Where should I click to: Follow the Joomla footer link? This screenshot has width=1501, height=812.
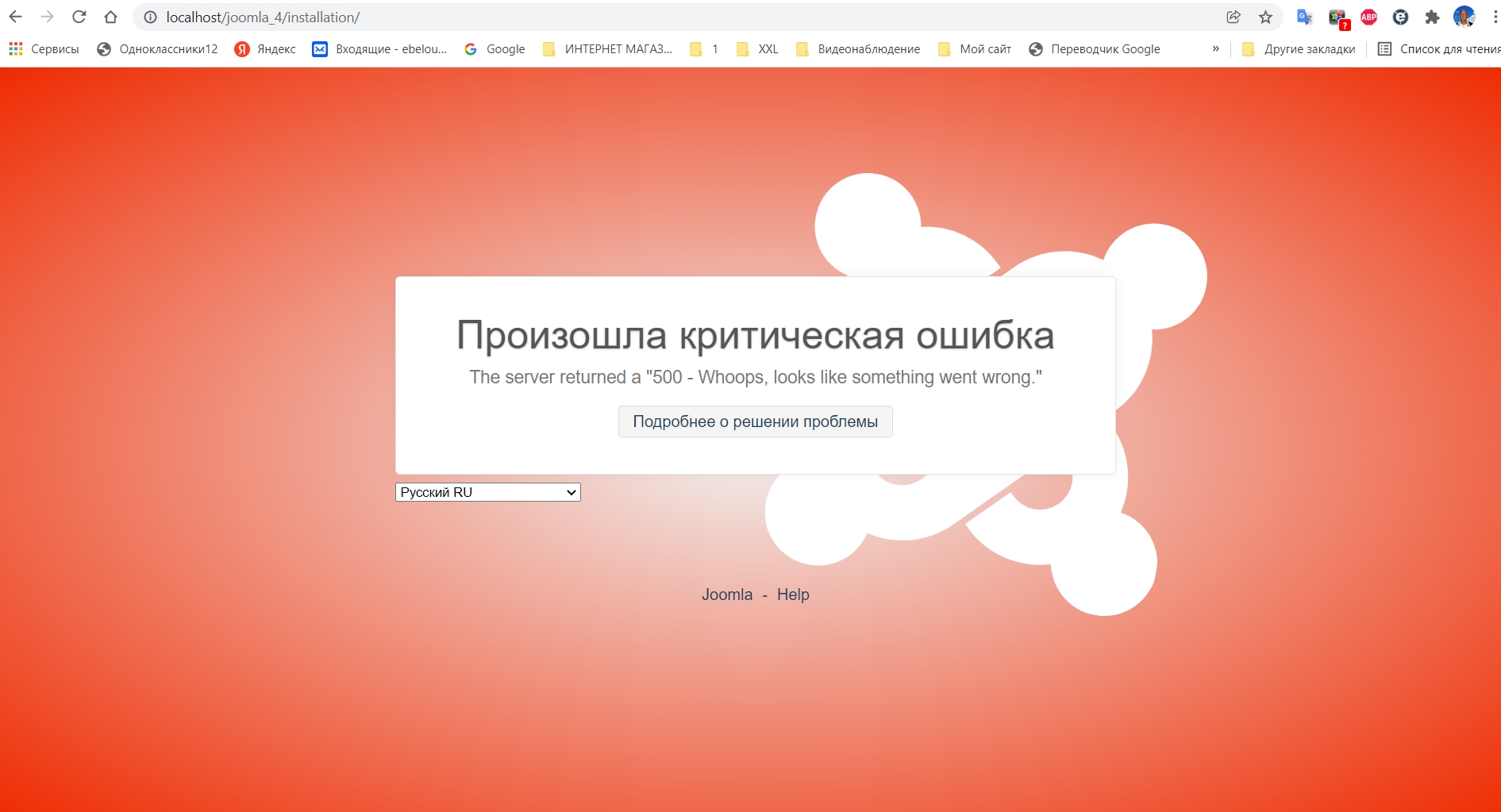726,595
